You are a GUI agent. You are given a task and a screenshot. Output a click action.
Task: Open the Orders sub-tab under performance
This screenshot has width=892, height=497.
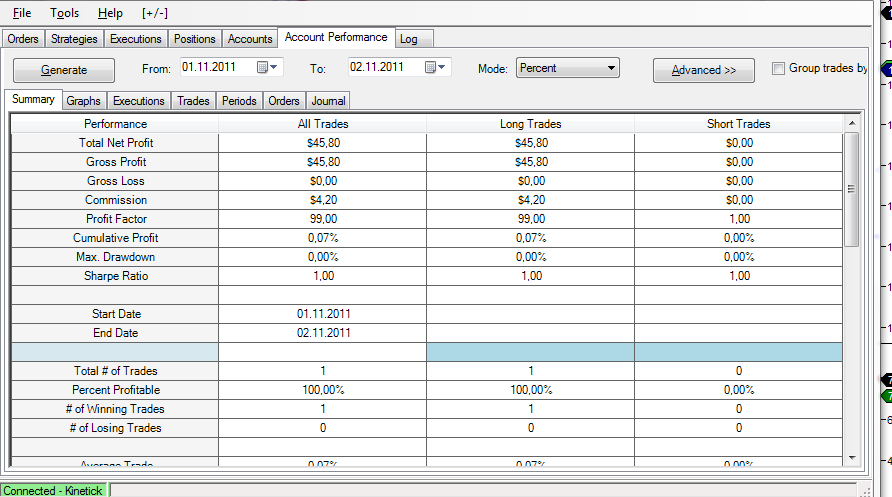coord(283,101)
